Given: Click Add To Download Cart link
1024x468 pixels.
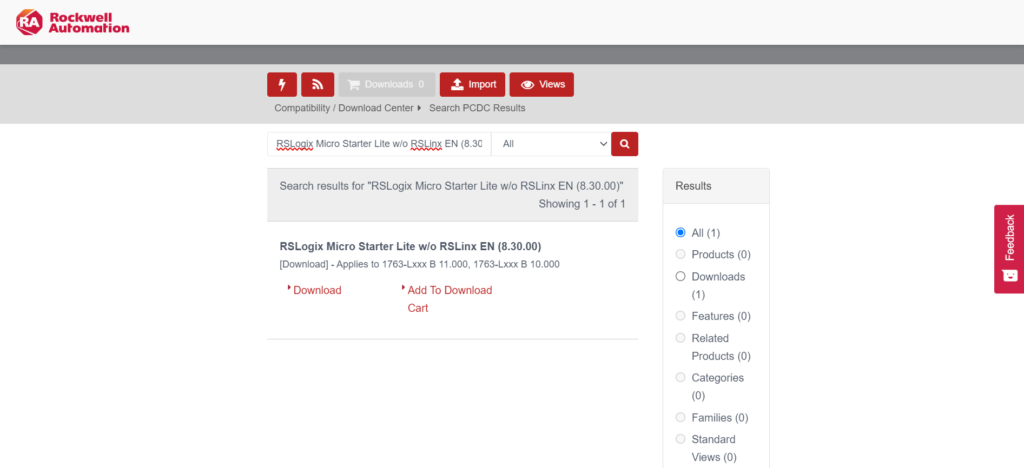Looking at the screenshot, I should tap(449, 299).
